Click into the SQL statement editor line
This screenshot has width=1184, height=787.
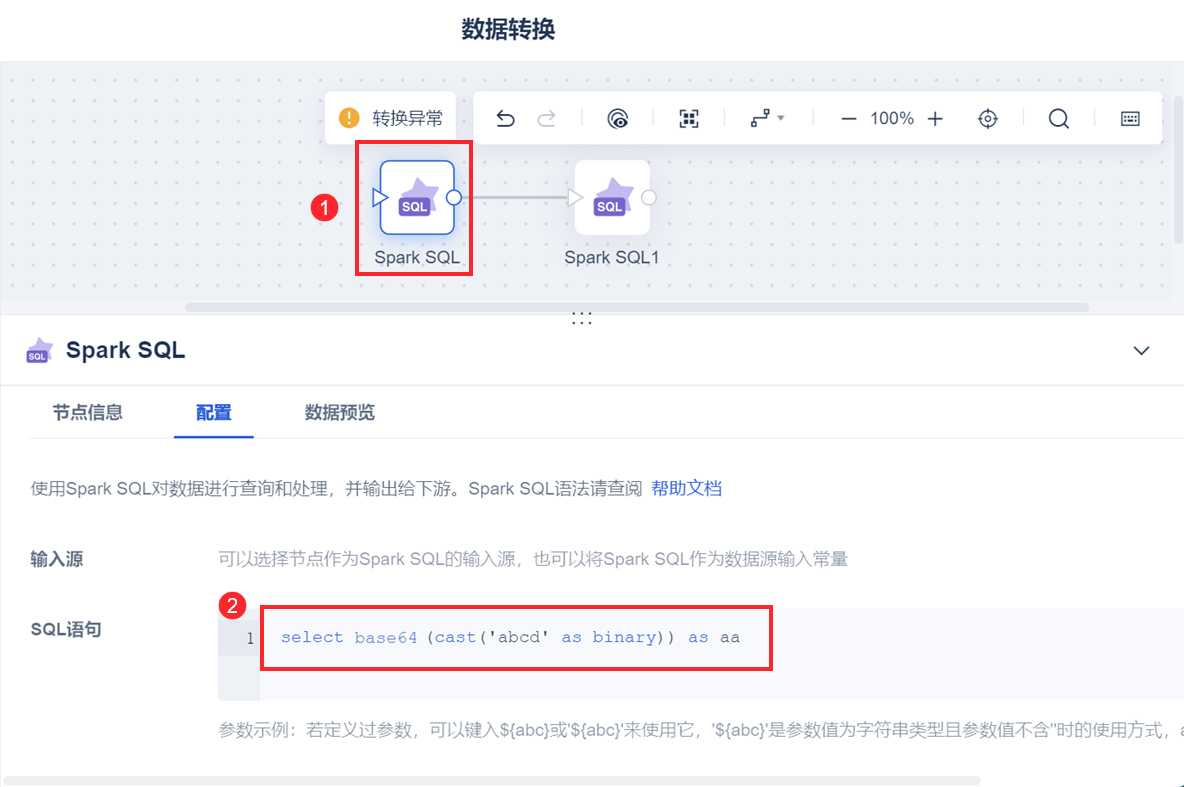pos(510,637)
